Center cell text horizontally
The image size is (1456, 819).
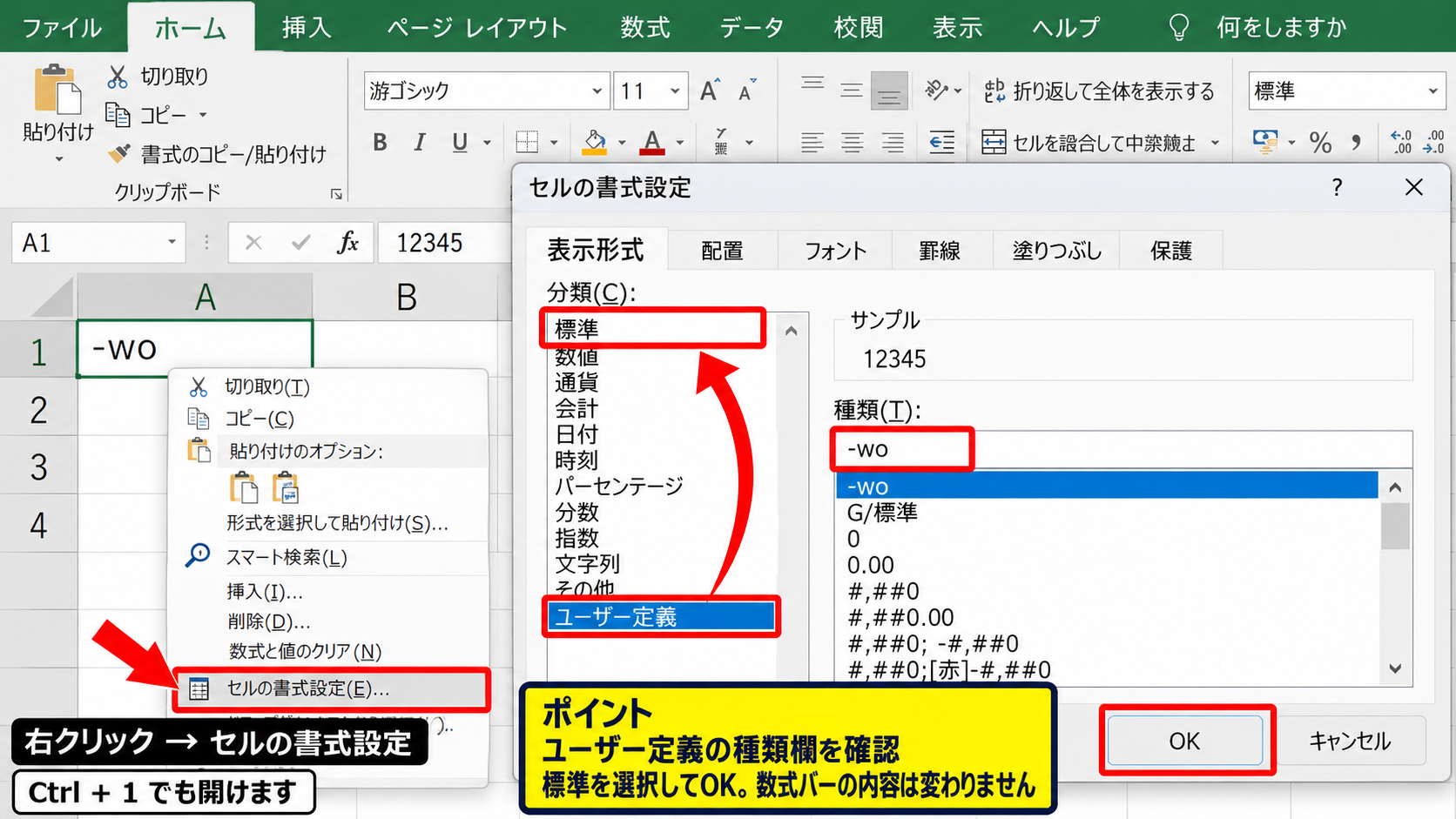[852, 142]
